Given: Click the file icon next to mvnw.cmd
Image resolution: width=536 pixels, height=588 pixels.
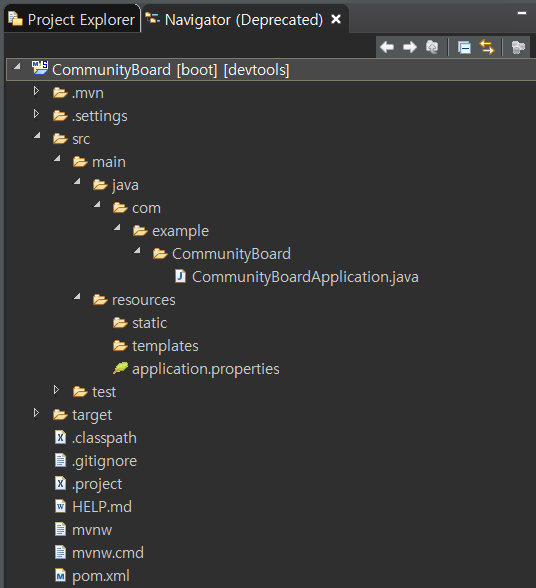Looking at the screenshot, I should [60, 552].
